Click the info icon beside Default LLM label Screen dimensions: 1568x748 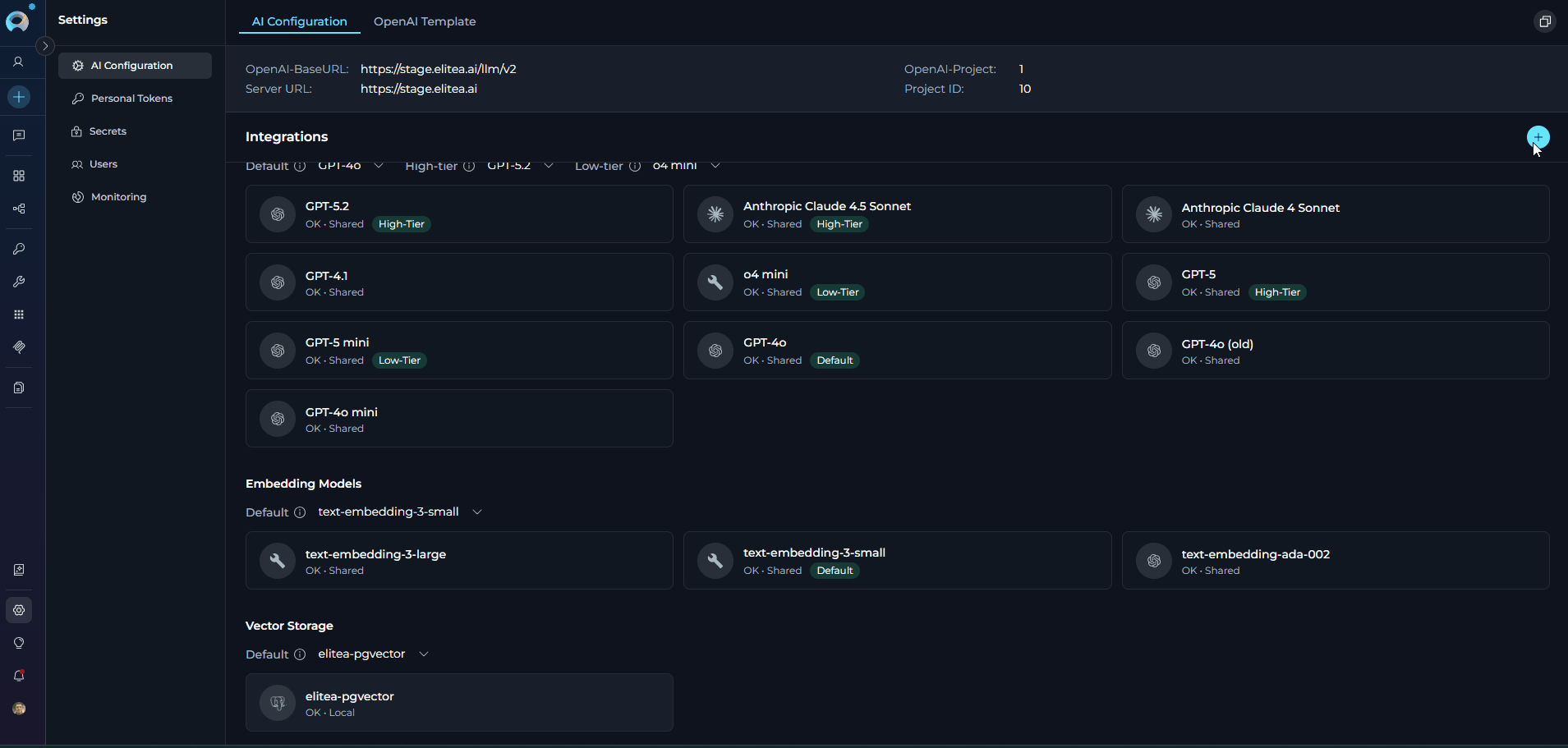(x=300, y=166)
